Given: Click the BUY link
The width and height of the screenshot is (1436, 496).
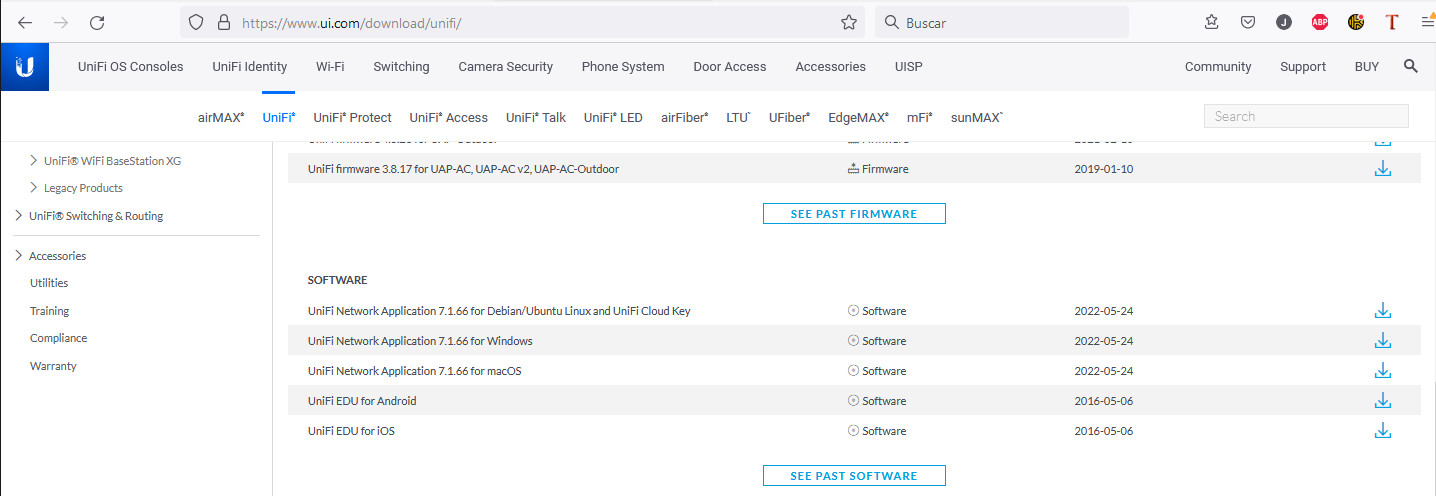Looking at the screenshot, I should click(x=1367, y=67).
